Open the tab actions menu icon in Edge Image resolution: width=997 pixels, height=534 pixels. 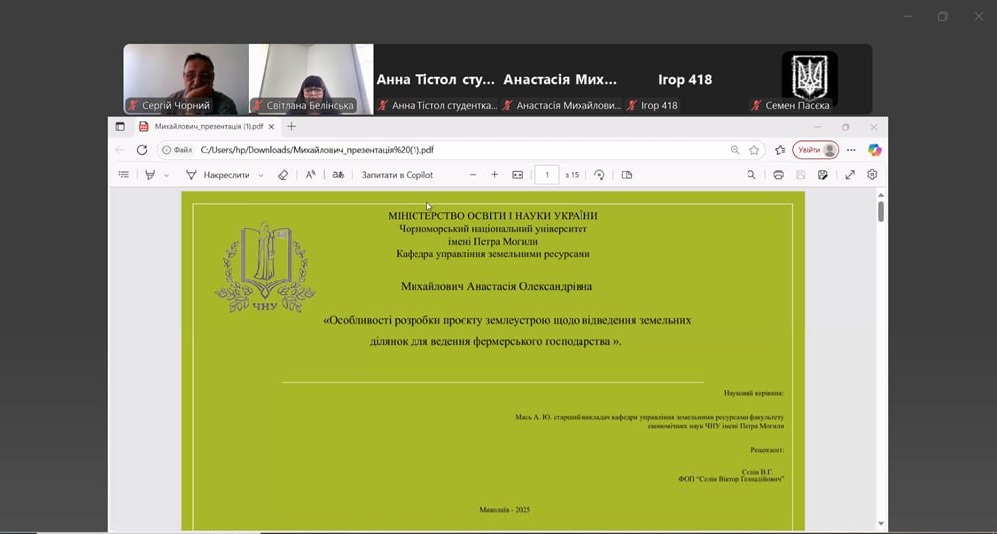coord(120,127)
